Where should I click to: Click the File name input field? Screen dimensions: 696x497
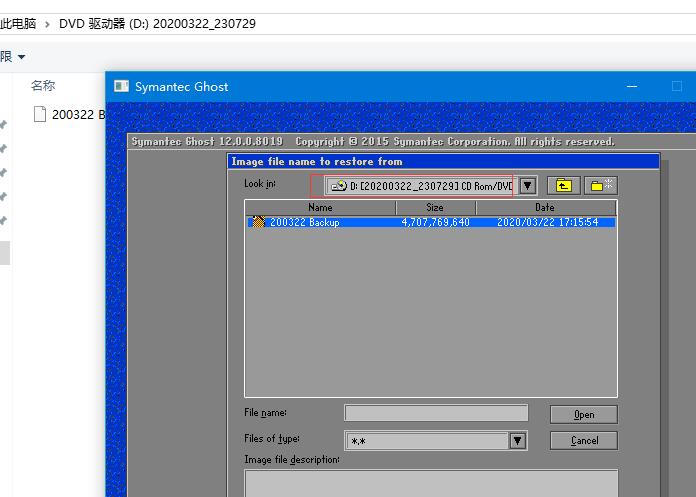[x=436, y=412]
